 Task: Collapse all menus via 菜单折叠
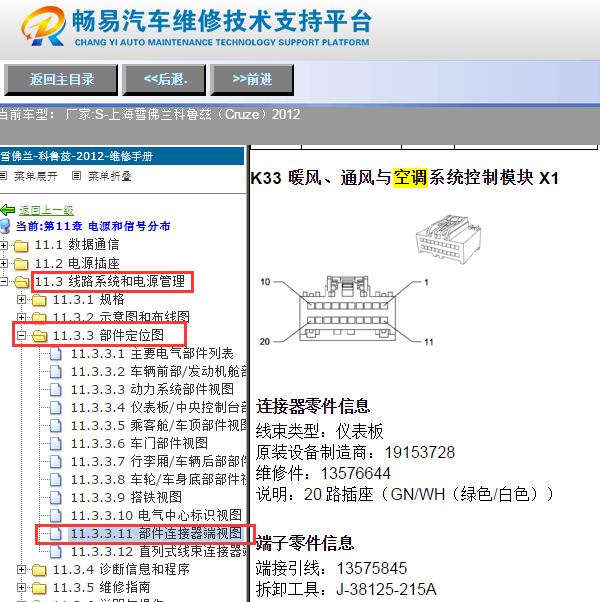click(110, 176)
